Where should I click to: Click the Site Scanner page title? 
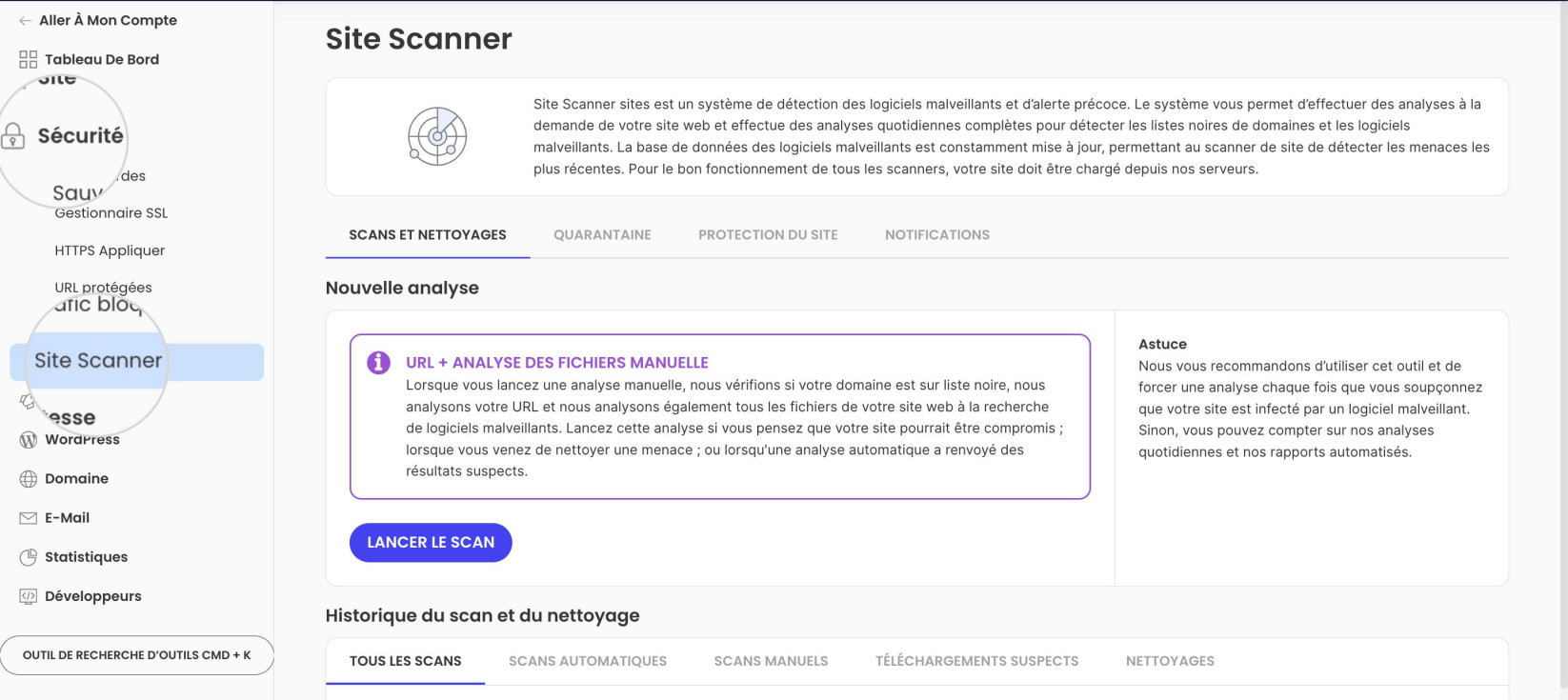(x=419, y=39)
